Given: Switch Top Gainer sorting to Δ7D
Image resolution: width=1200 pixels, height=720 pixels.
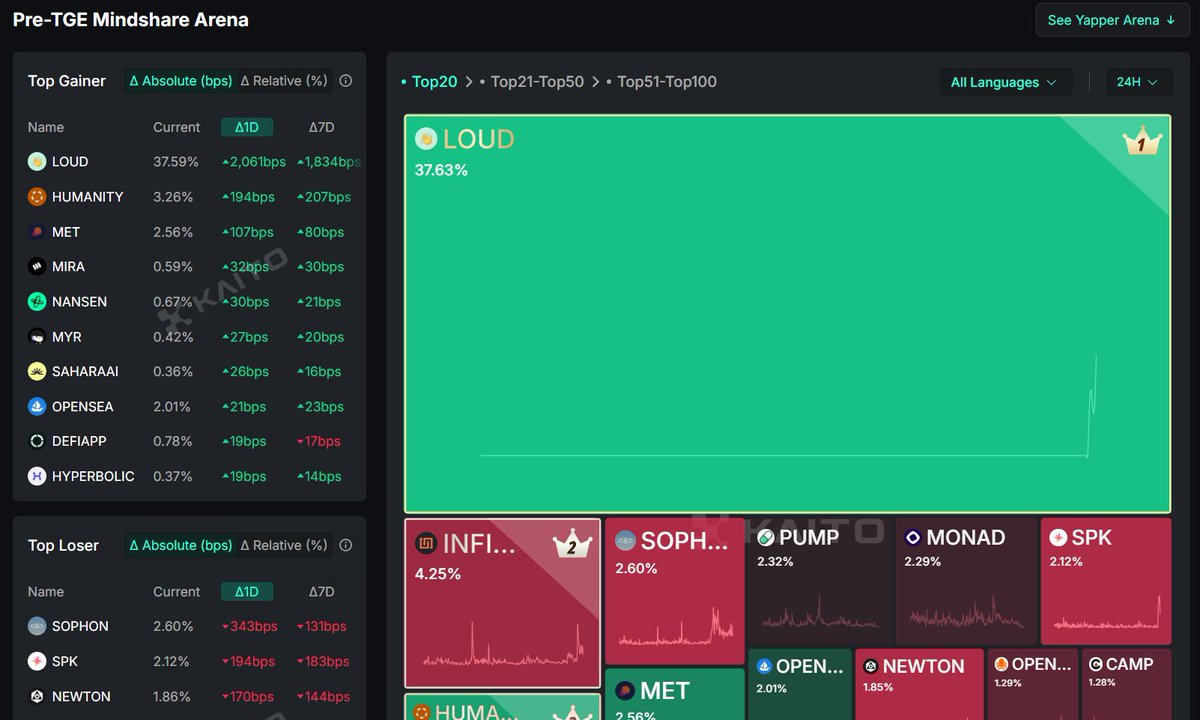Looking at the screenshot, I should coord(321,127).
